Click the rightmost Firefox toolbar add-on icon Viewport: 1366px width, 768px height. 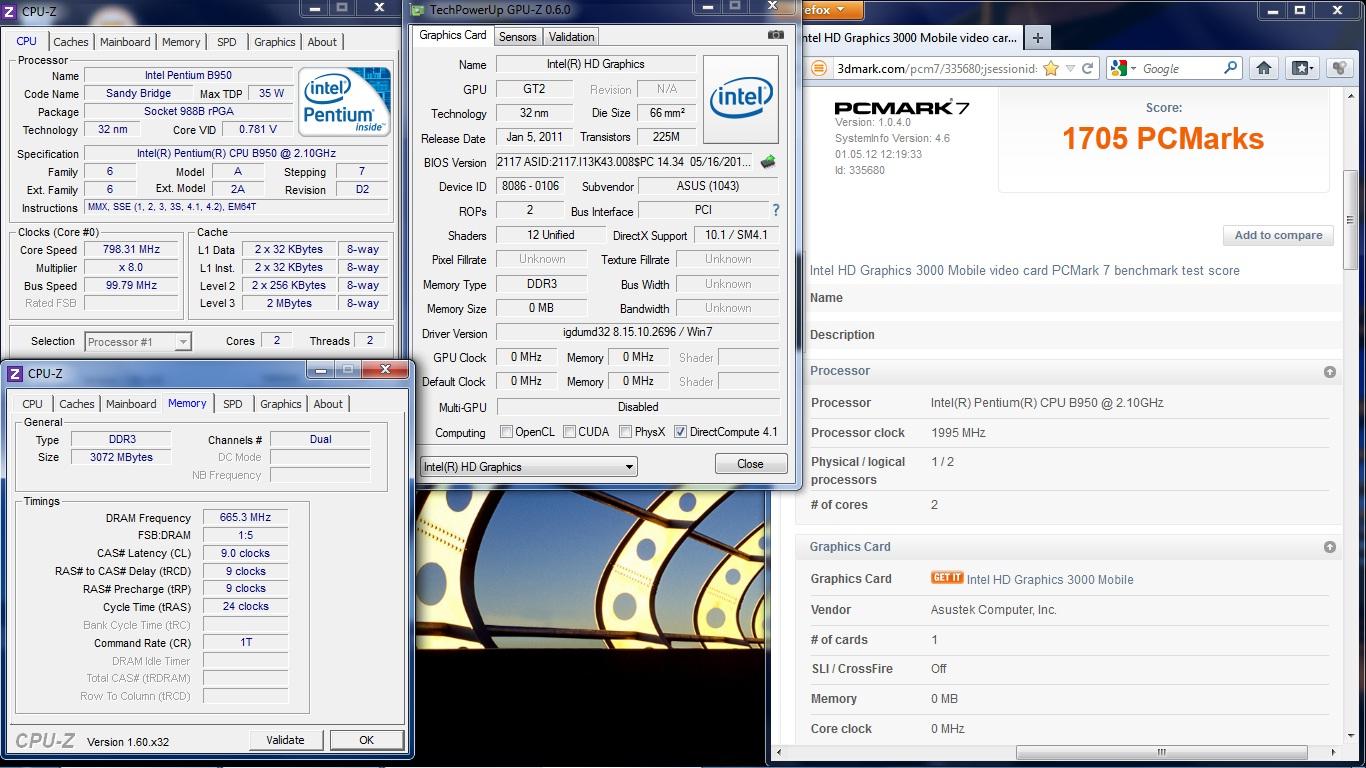tap(1339, 68)
